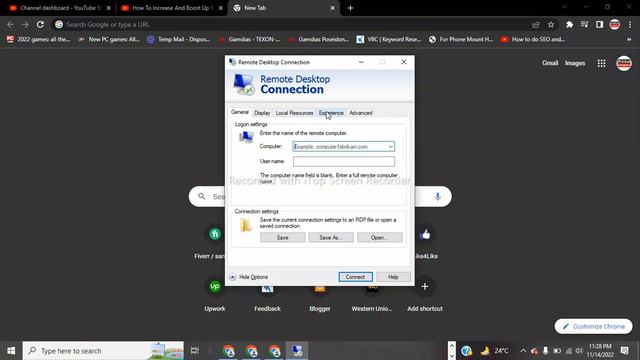Open volume speaker tray icon
The width and height of the screenshot is (640, 360).
tap(579, 351)
